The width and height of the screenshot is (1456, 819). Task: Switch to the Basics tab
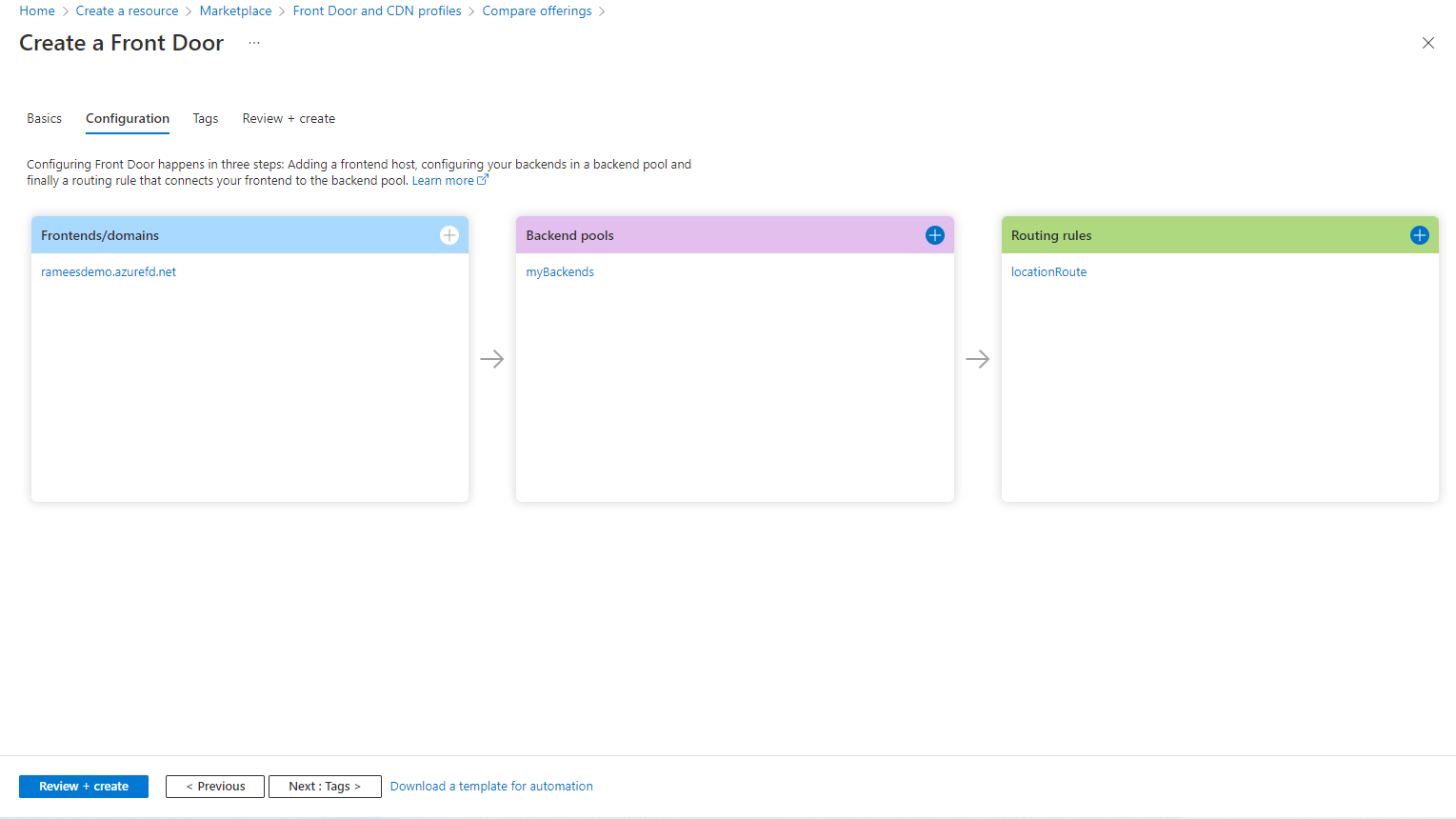[x=44, y=119]
